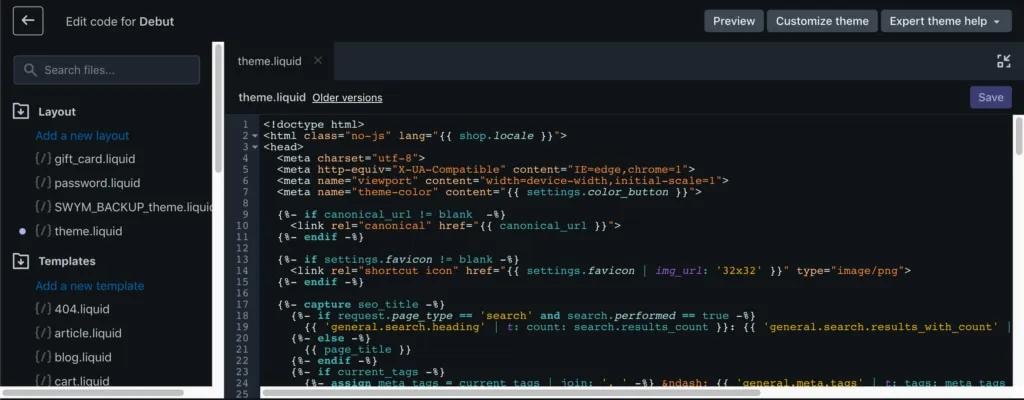This screenshot has height=400, width=1024.
Task: Collapse editor with the fullscreen toggle icon
Action: pos(1004,61)
